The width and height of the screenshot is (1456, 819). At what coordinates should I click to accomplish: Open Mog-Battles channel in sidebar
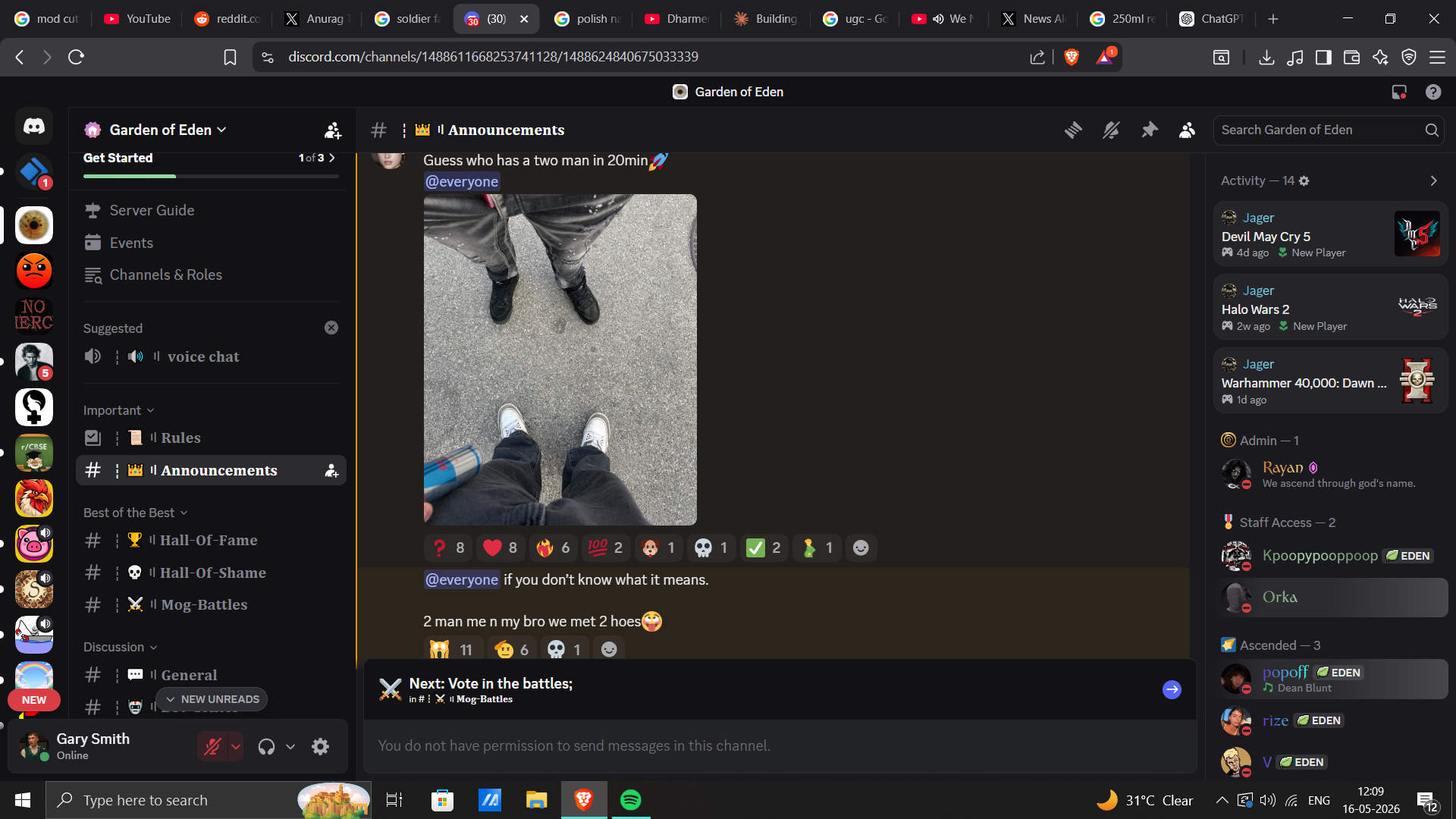click(211, 604)
